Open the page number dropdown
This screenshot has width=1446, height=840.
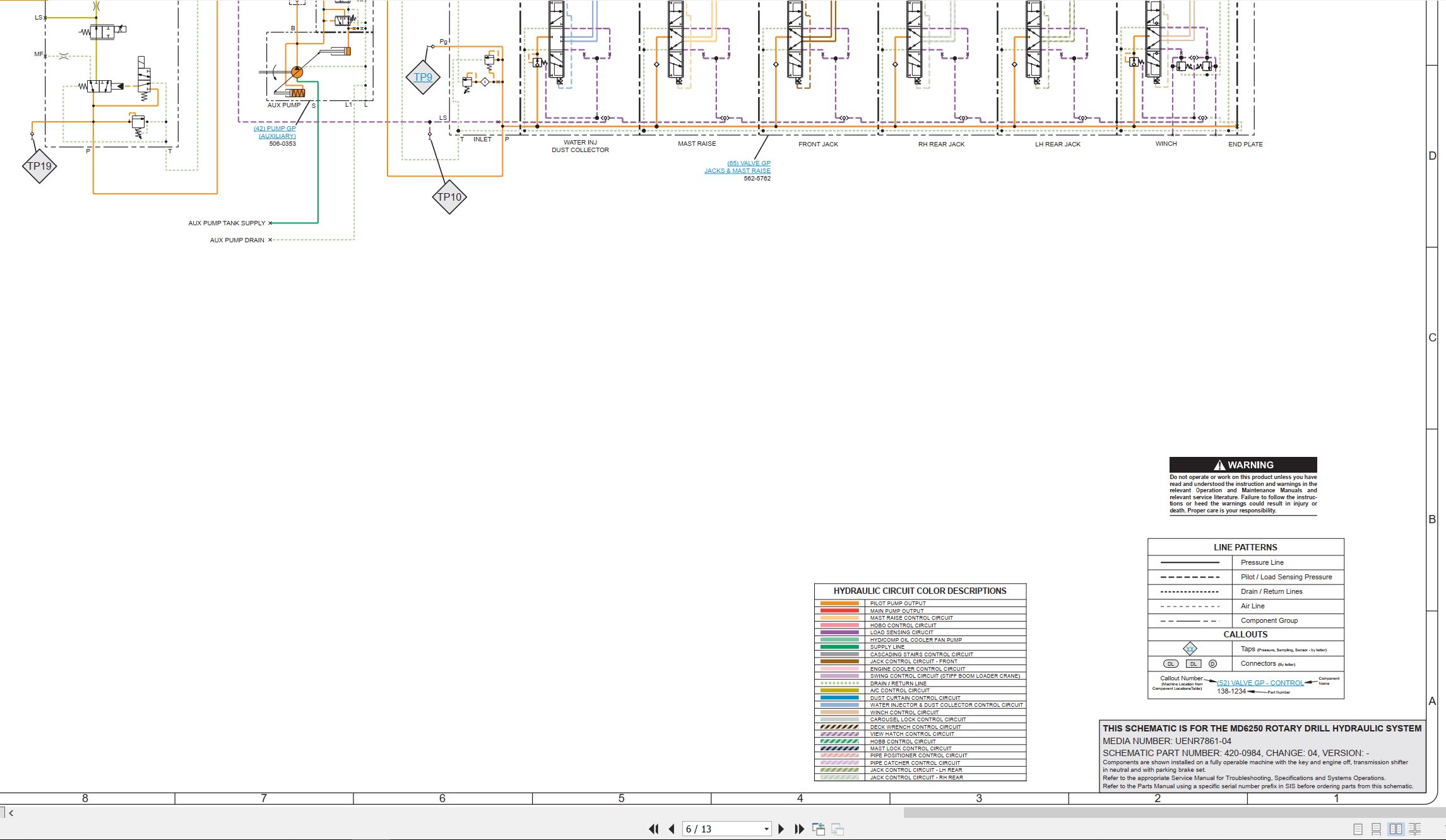click(766, 829)
